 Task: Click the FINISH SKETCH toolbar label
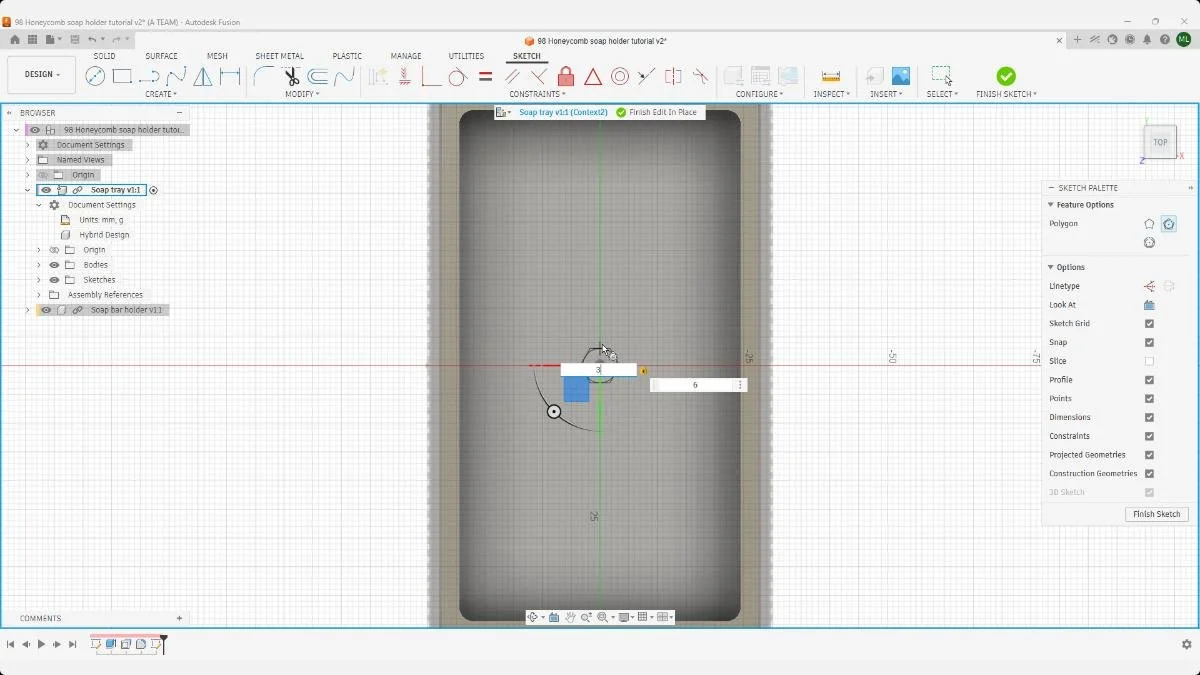[1006, 94]
